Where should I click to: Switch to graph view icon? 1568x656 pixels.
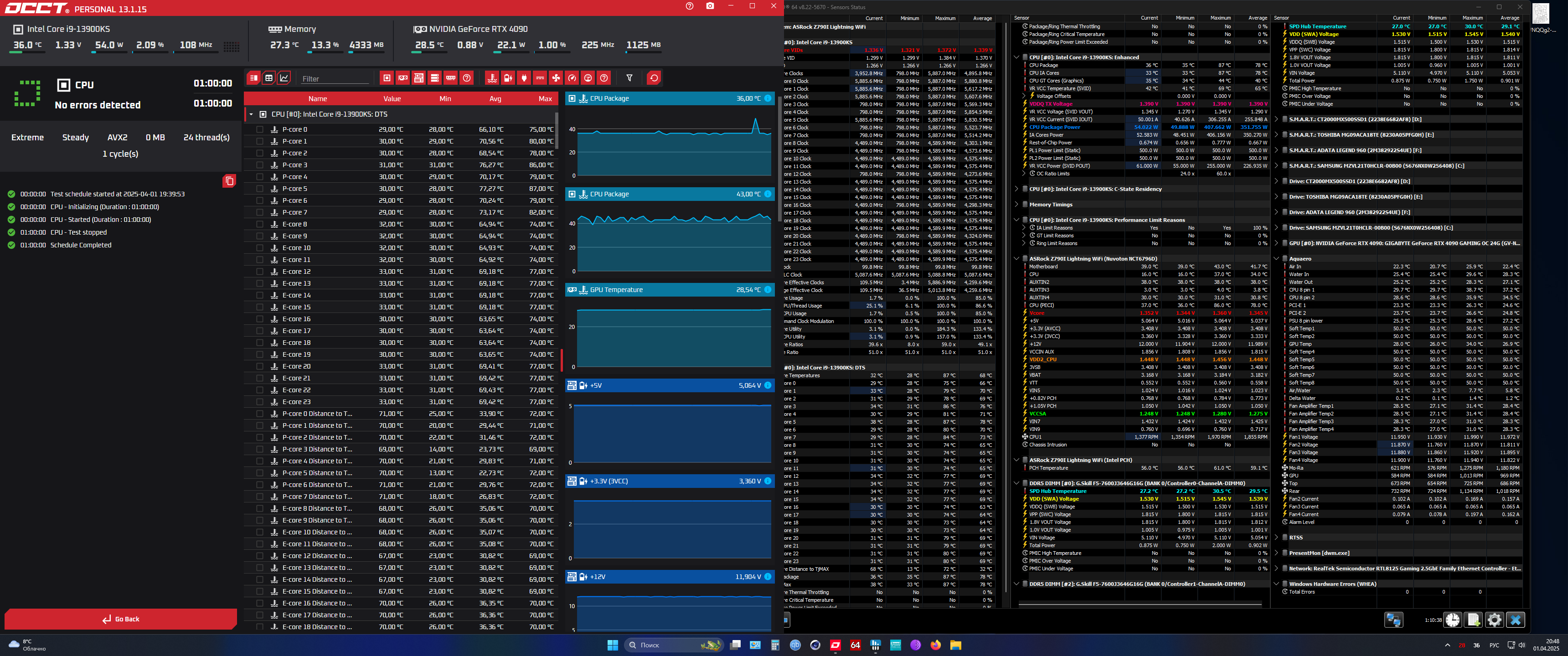pyautogui.click(x=284, y=78)
